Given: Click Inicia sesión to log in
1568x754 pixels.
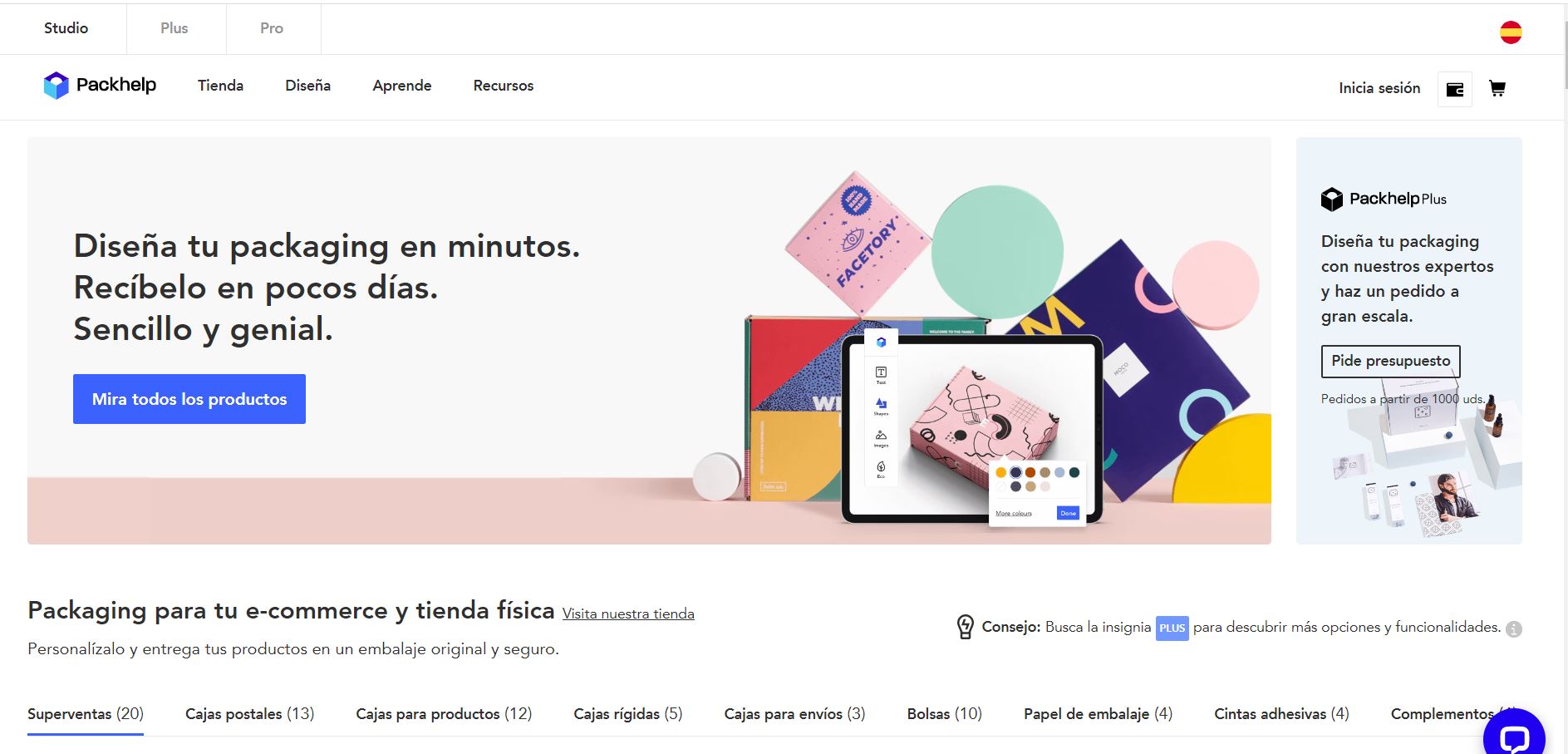Looking at the screenshot, I should (1379, 88).
